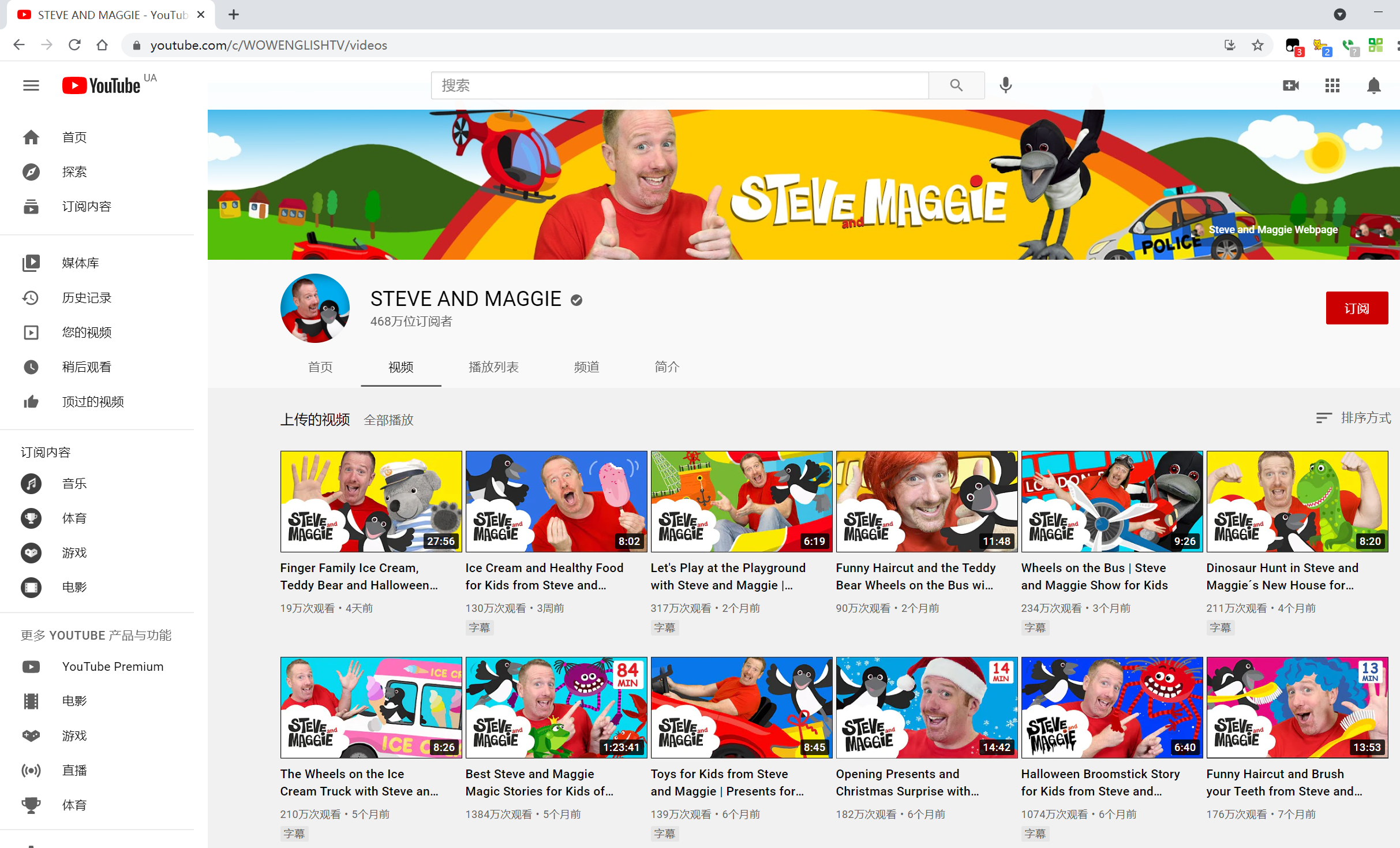Open Dinosaur Hunt in Steve and Maggie's video title
The height and width of the screenshot is (848, 1400).
point(1282,577)
